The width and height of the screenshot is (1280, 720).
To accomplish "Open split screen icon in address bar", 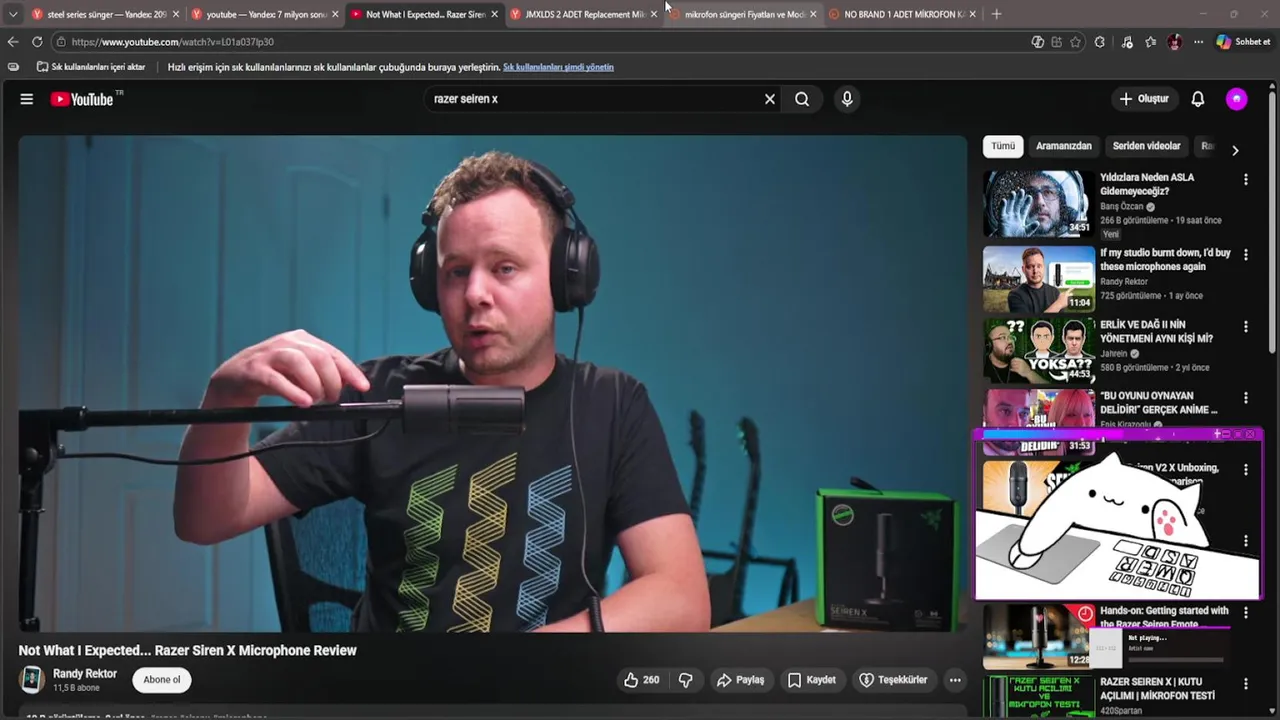I will tap(1057, 42).
